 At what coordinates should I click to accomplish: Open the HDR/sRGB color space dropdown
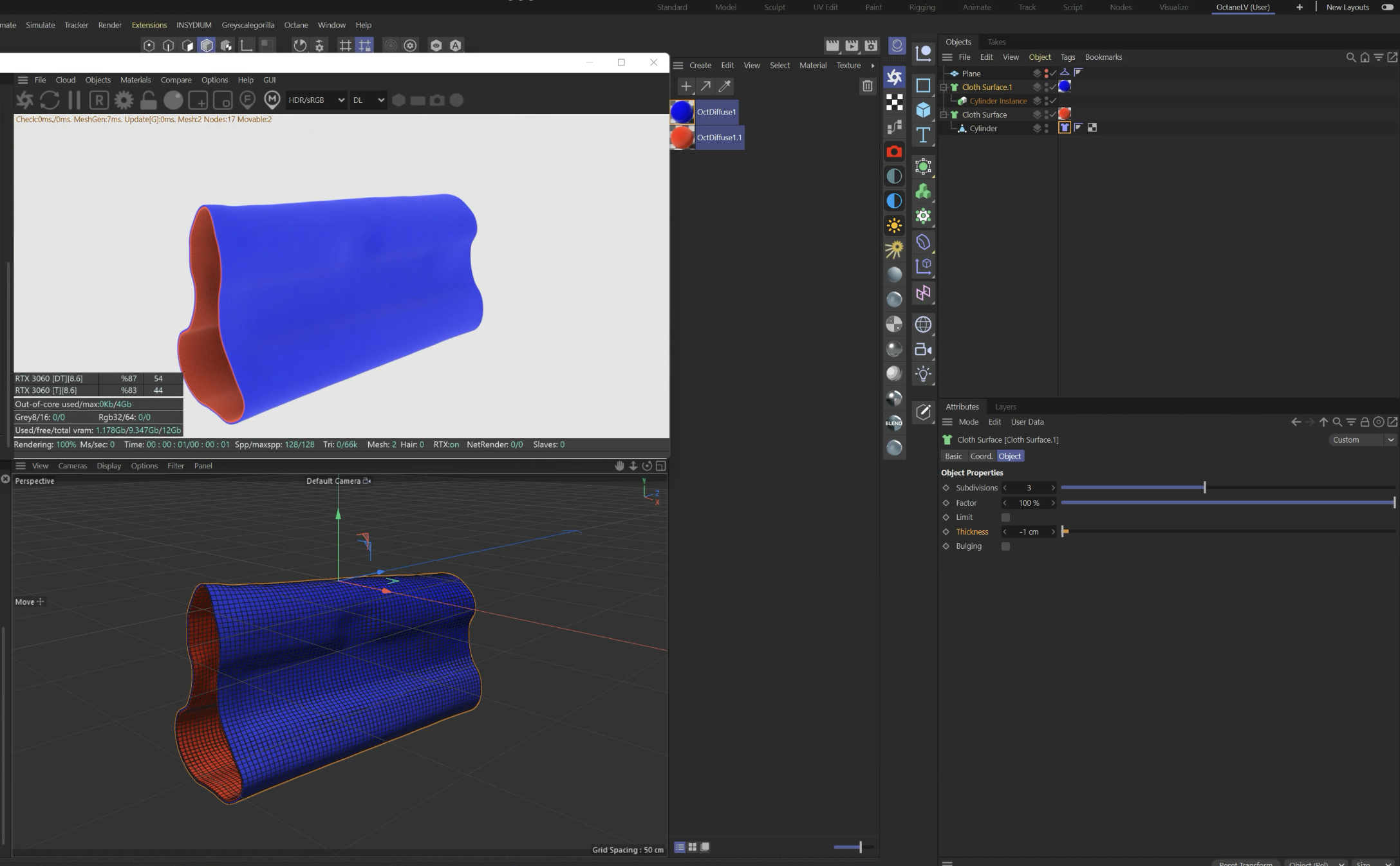point(316,100)
